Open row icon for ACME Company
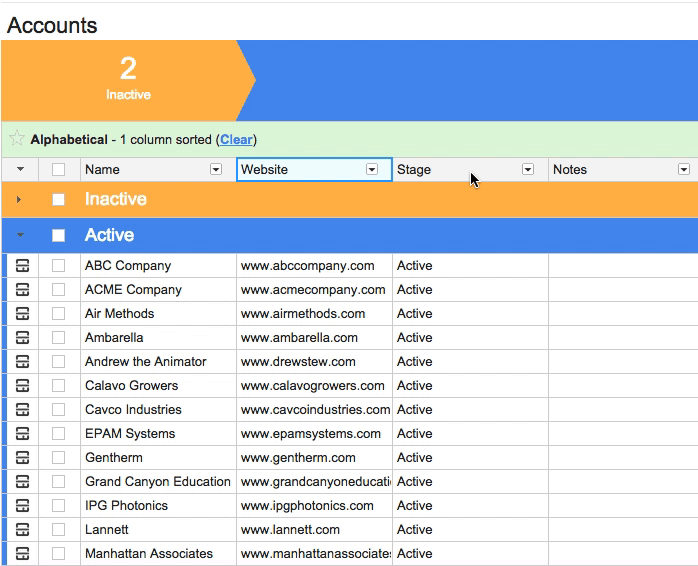This screenshot has width=698, height=566. (22, 290)
